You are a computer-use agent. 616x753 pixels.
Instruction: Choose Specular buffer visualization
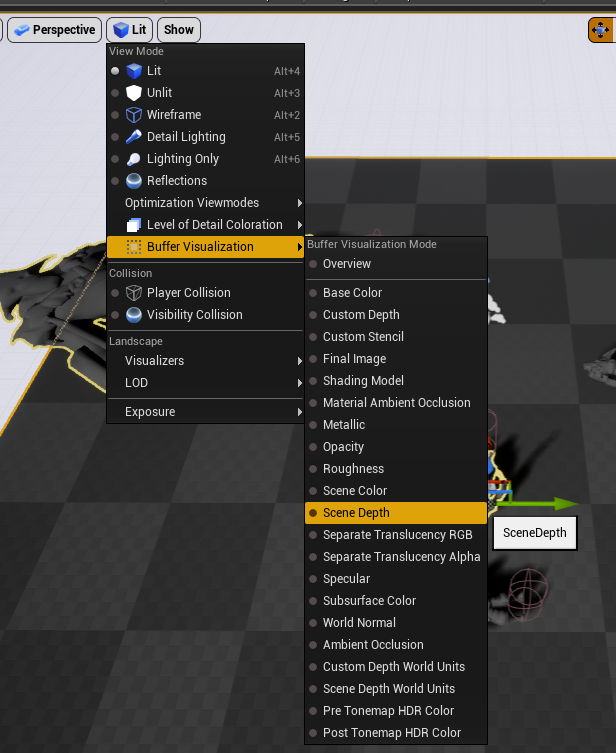point(396,579)
